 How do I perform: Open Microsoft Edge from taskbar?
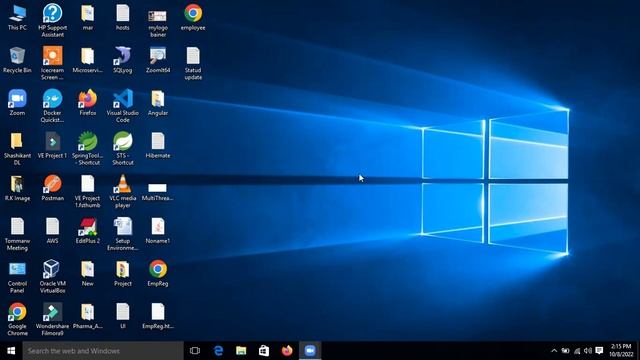218,351
